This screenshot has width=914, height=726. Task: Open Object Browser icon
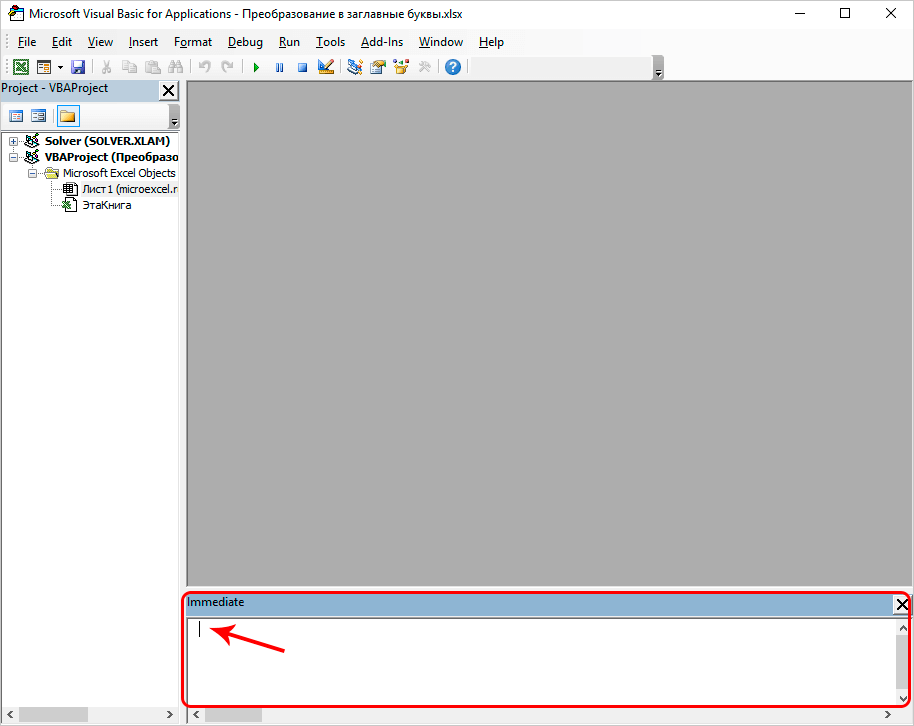click(401, 67)
